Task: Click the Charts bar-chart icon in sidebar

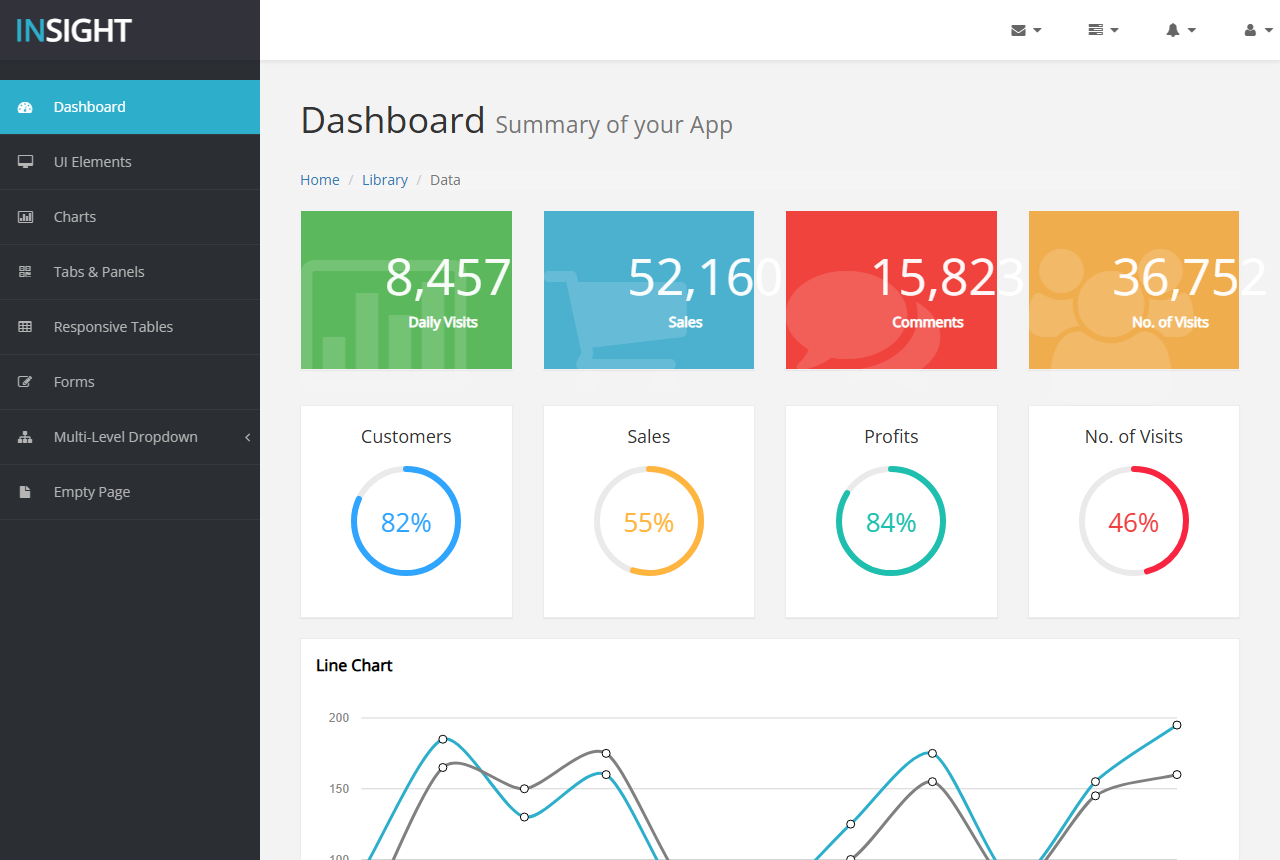Action: tap(26, 217)
